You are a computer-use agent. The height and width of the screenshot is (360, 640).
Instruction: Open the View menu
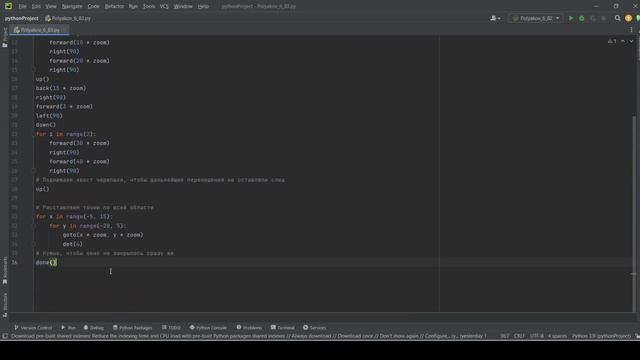click(51, 6)
